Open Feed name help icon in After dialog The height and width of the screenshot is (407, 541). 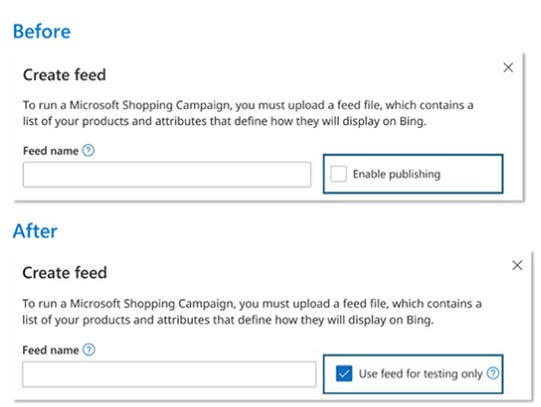[89, 350]
